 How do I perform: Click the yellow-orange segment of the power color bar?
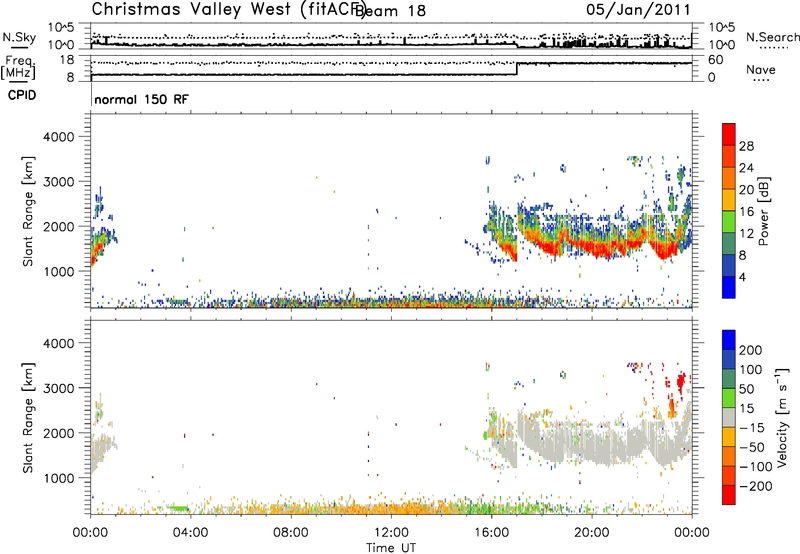click(729, 200)
